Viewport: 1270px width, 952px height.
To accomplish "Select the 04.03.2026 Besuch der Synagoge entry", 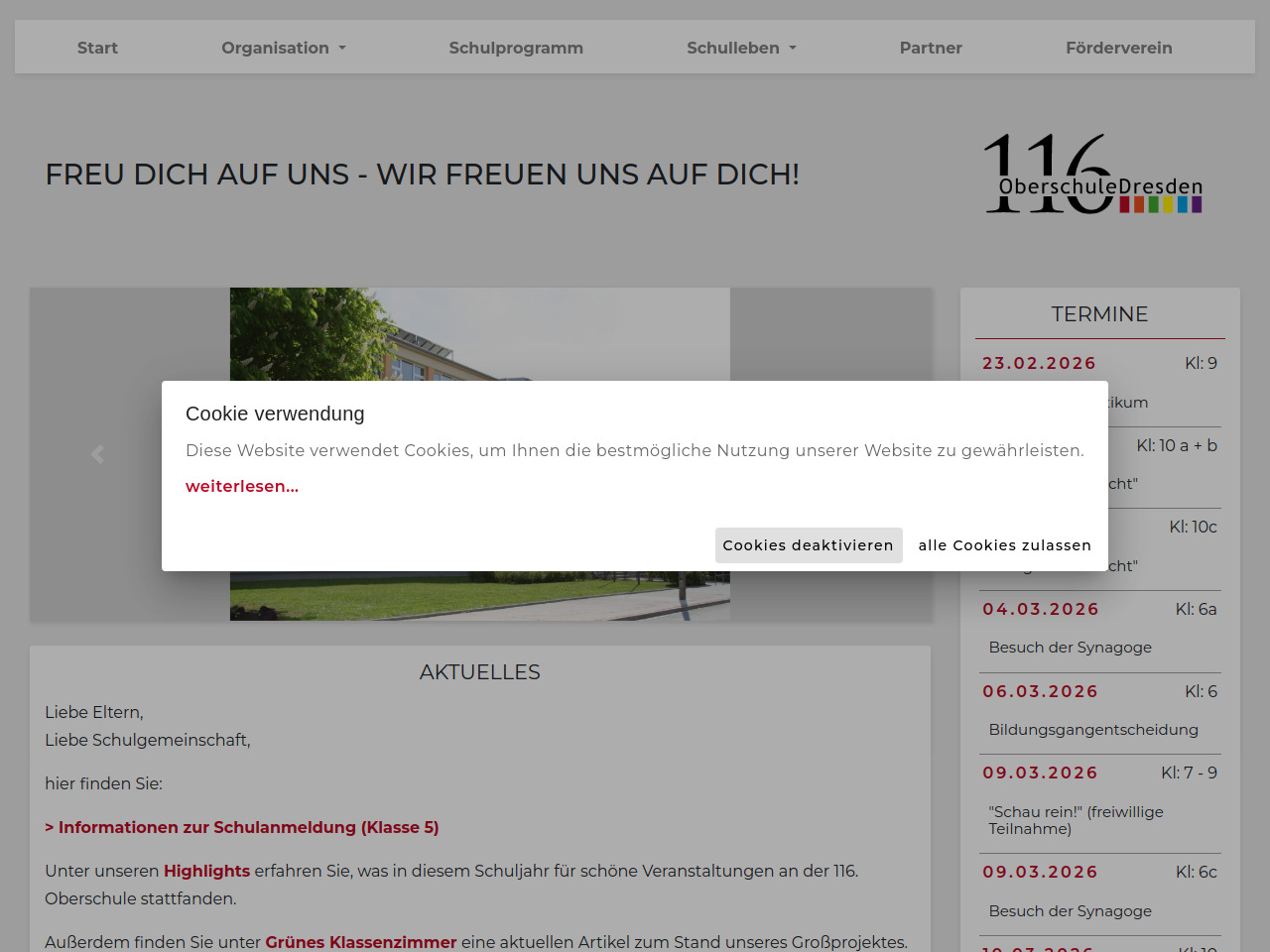I will click(x=1070, y=647).
